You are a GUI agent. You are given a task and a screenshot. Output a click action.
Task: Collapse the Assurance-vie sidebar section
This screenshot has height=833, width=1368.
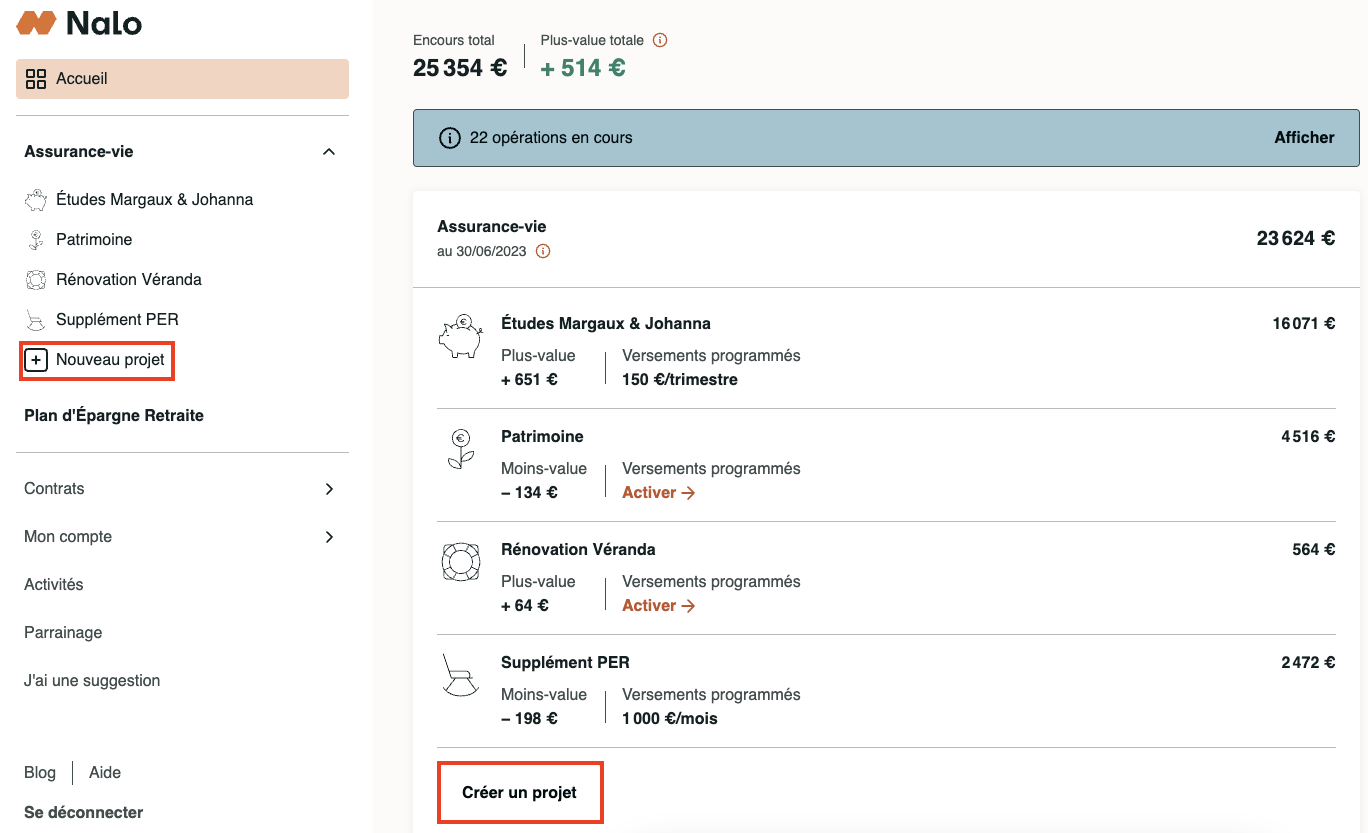click(329, 152)
